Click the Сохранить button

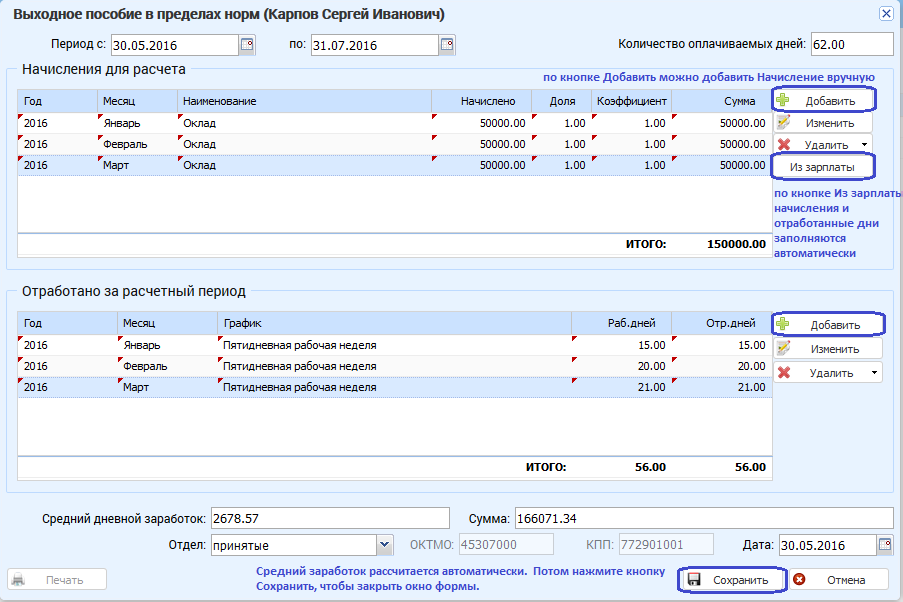tap(732, 580)
